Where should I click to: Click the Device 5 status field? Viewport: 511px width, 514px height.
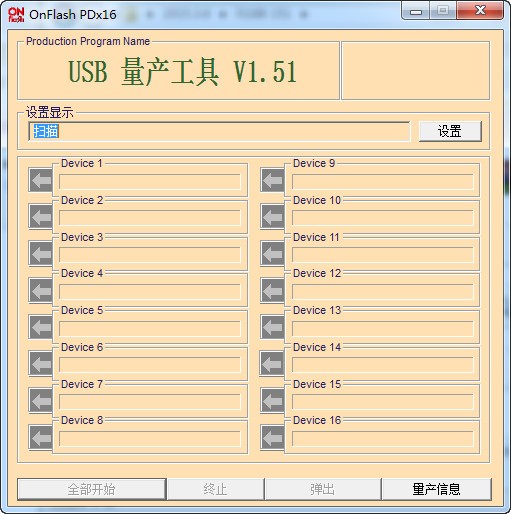point(150,328)
